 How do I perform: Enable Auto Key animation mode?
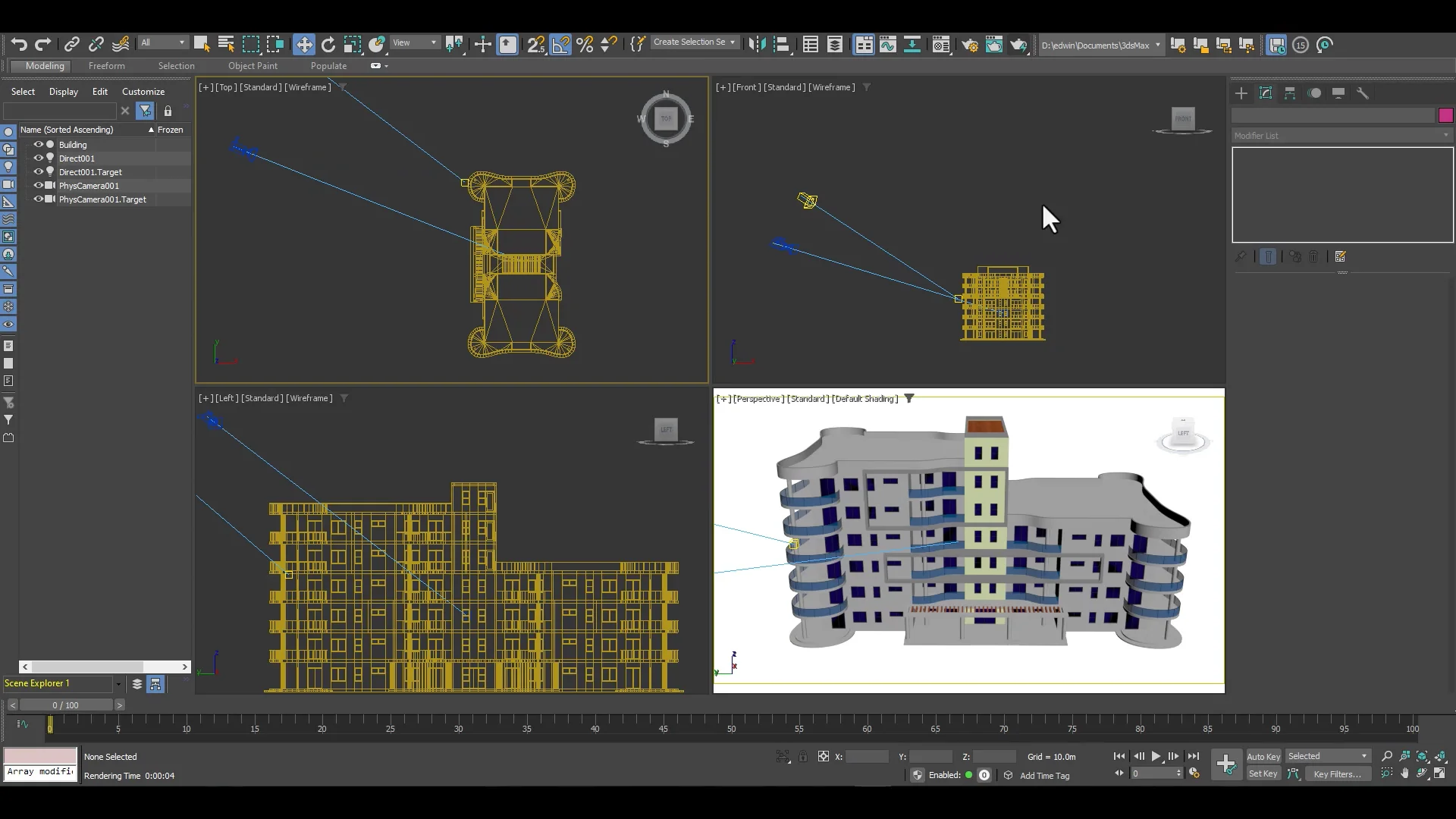pyautogui.click(x=1263, y=756)
